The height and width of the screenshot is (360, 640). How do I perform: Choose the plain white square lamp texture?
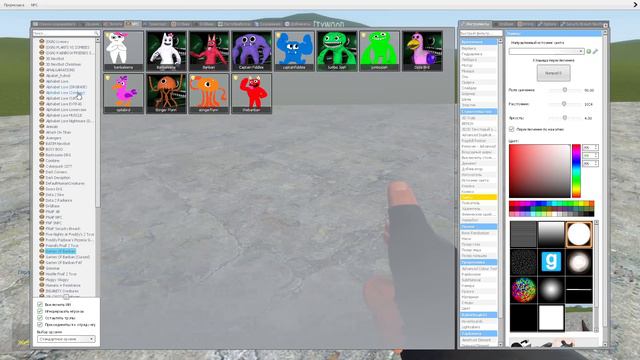551,318
